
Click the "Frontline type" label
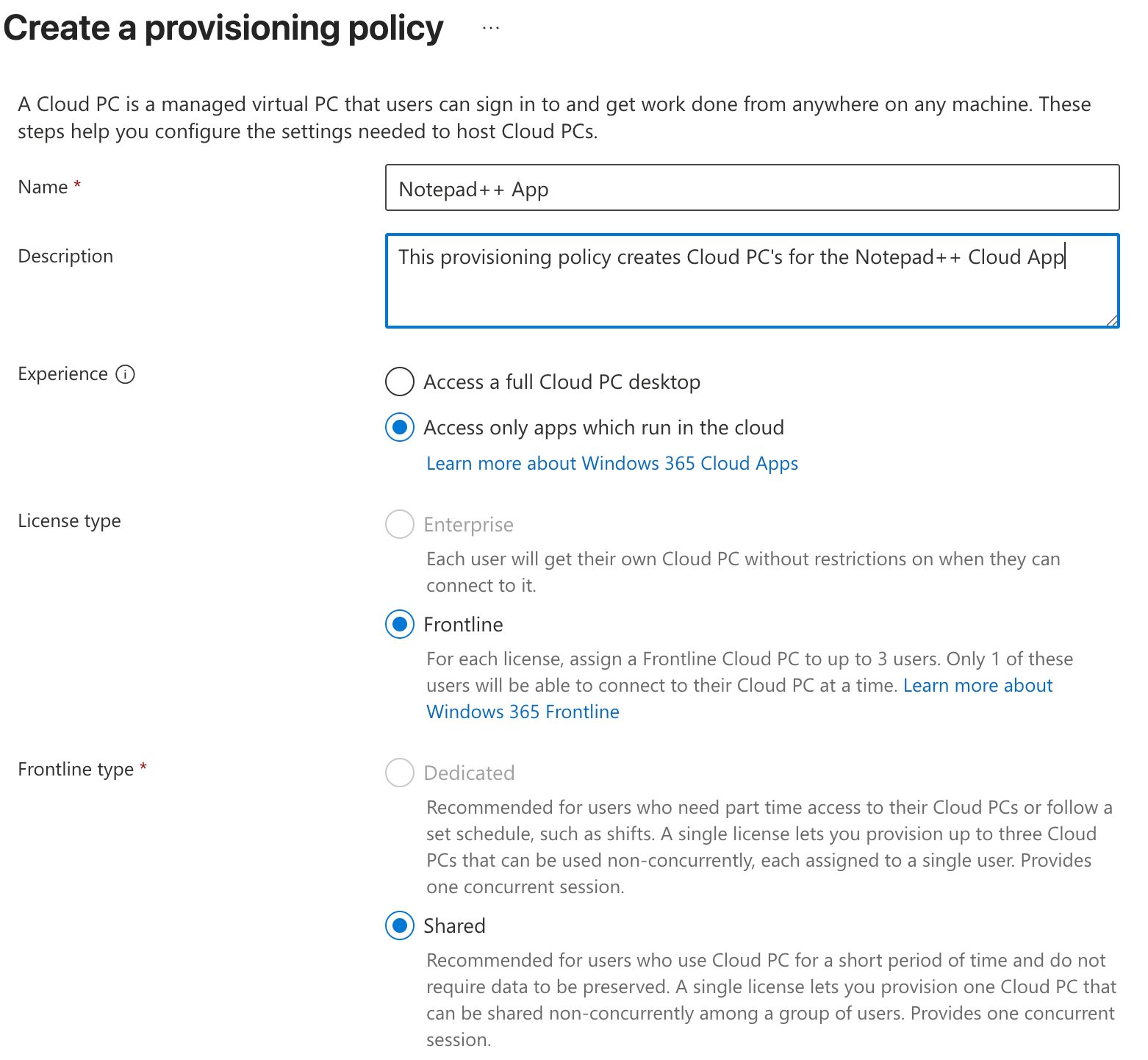[x=76, y=769]
